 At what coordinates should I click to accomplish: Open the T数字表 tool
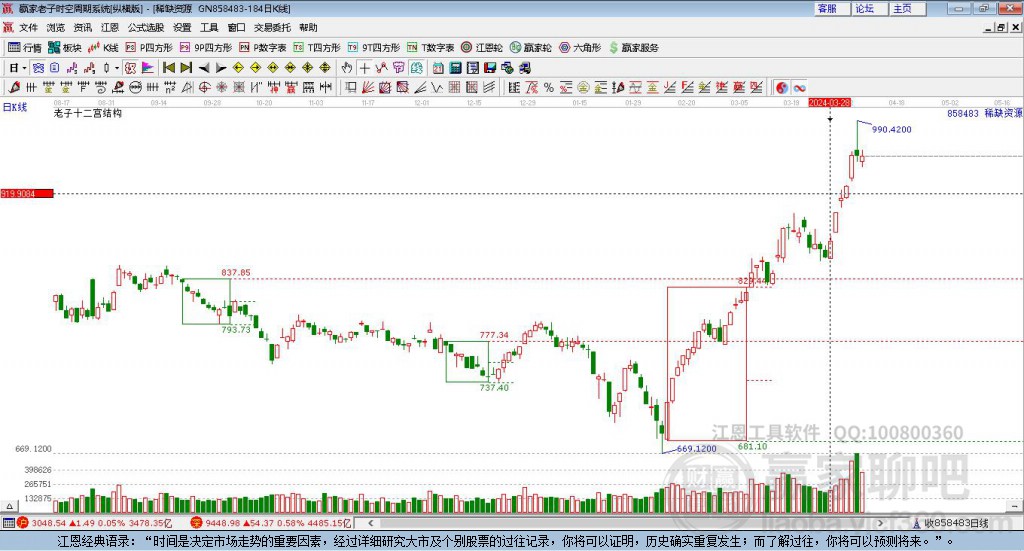point(430,48)
